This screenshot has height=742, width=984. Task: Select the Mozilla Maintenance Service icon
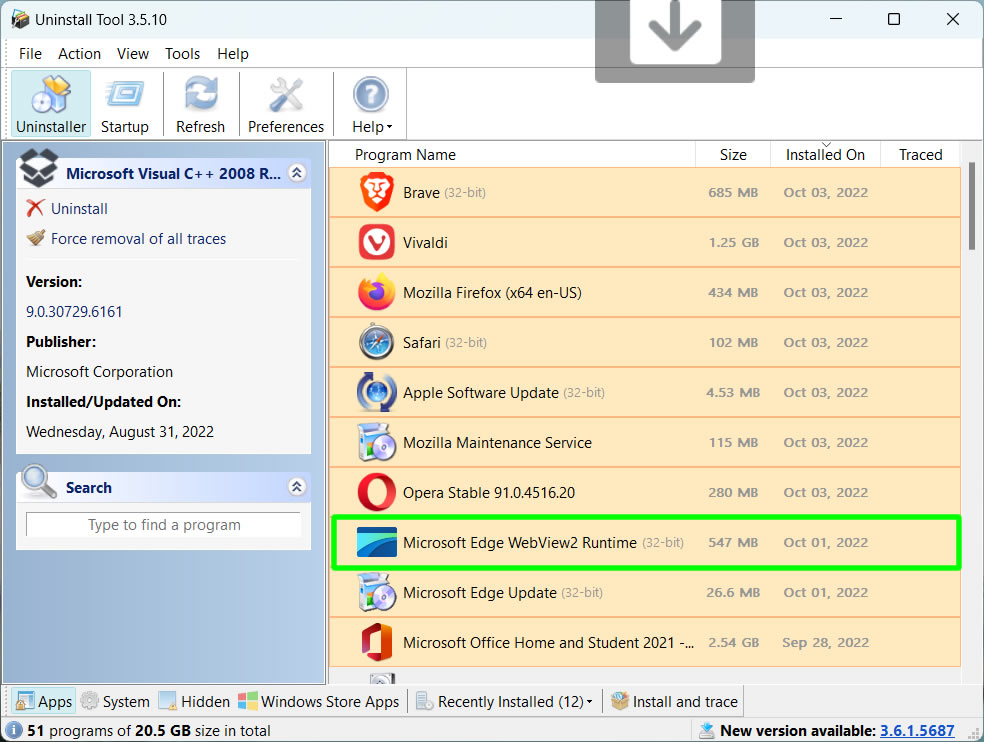[x=377, y=443]
